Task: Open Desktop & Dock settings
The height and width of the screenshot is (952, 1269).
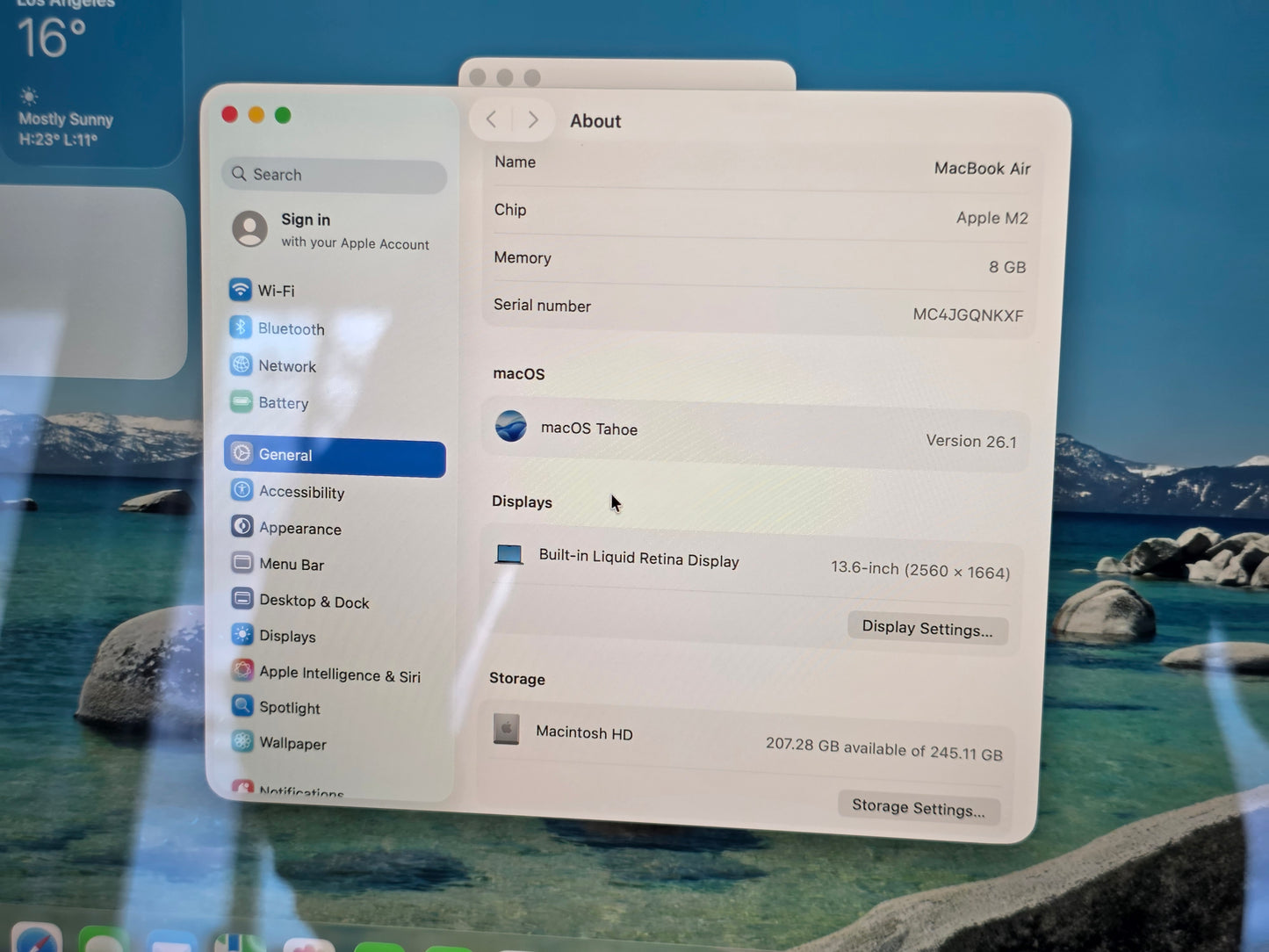Action: [314, 601]
